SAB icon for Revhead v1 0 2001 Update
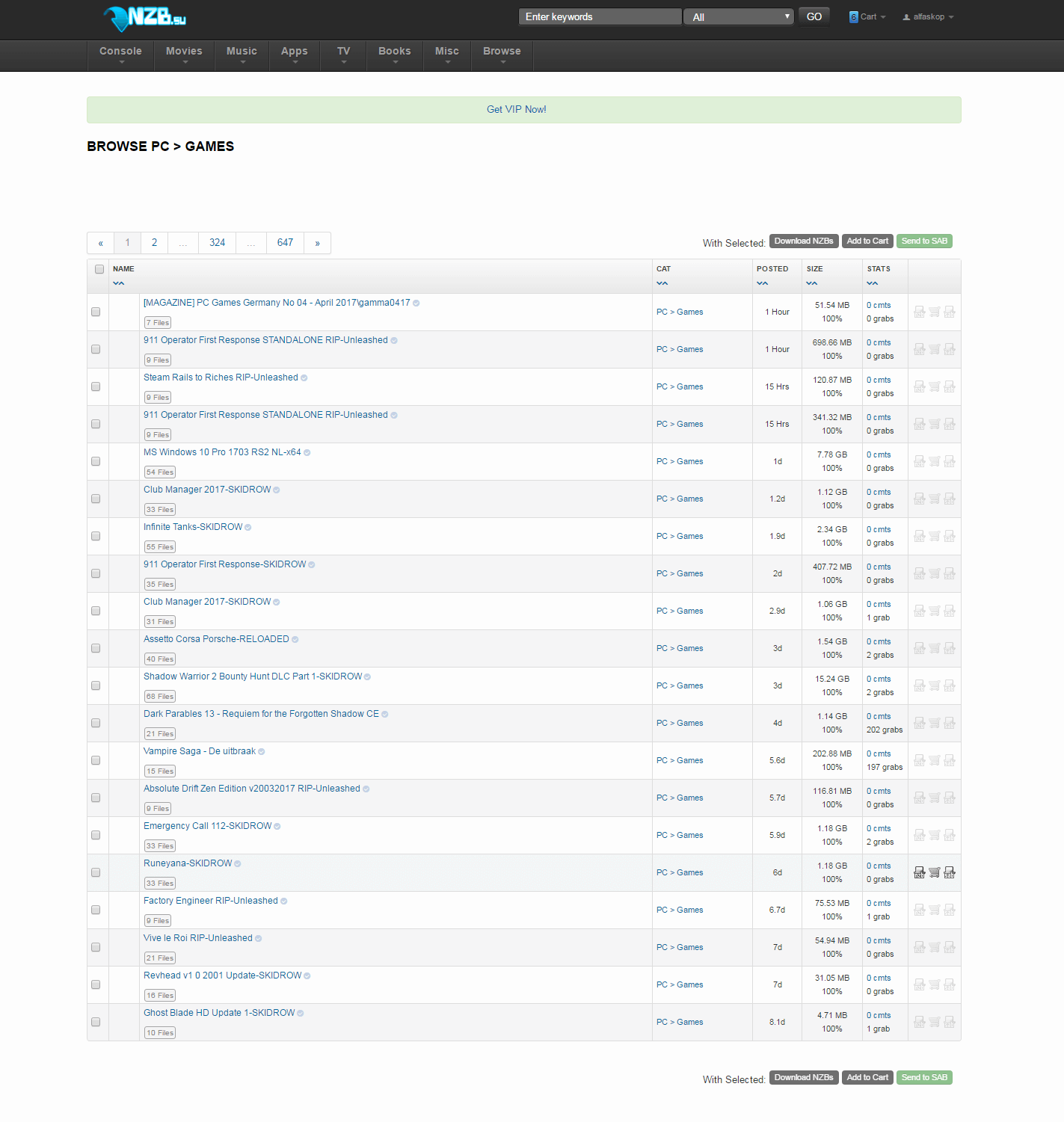 [x=950, y=984]
